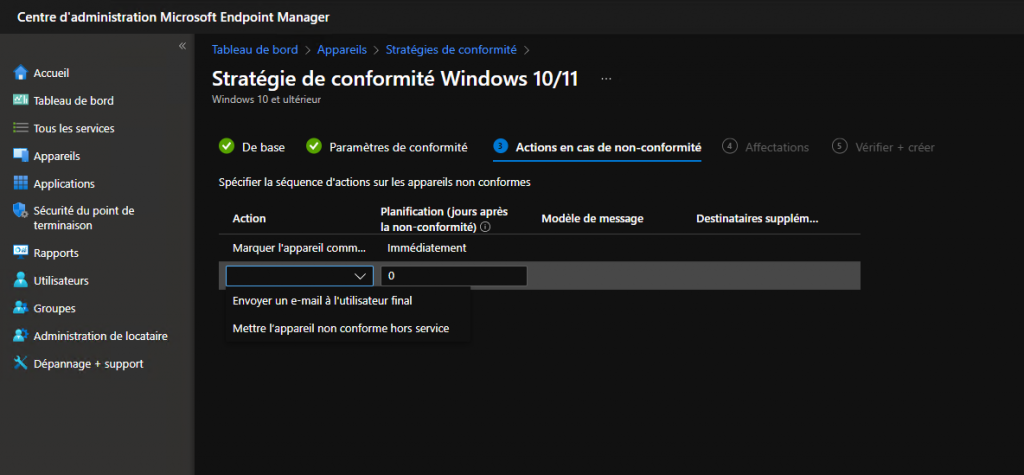Click the step 5 circle icon
This screenshot has height=475, width=1024.
click(x=840, y=146)
